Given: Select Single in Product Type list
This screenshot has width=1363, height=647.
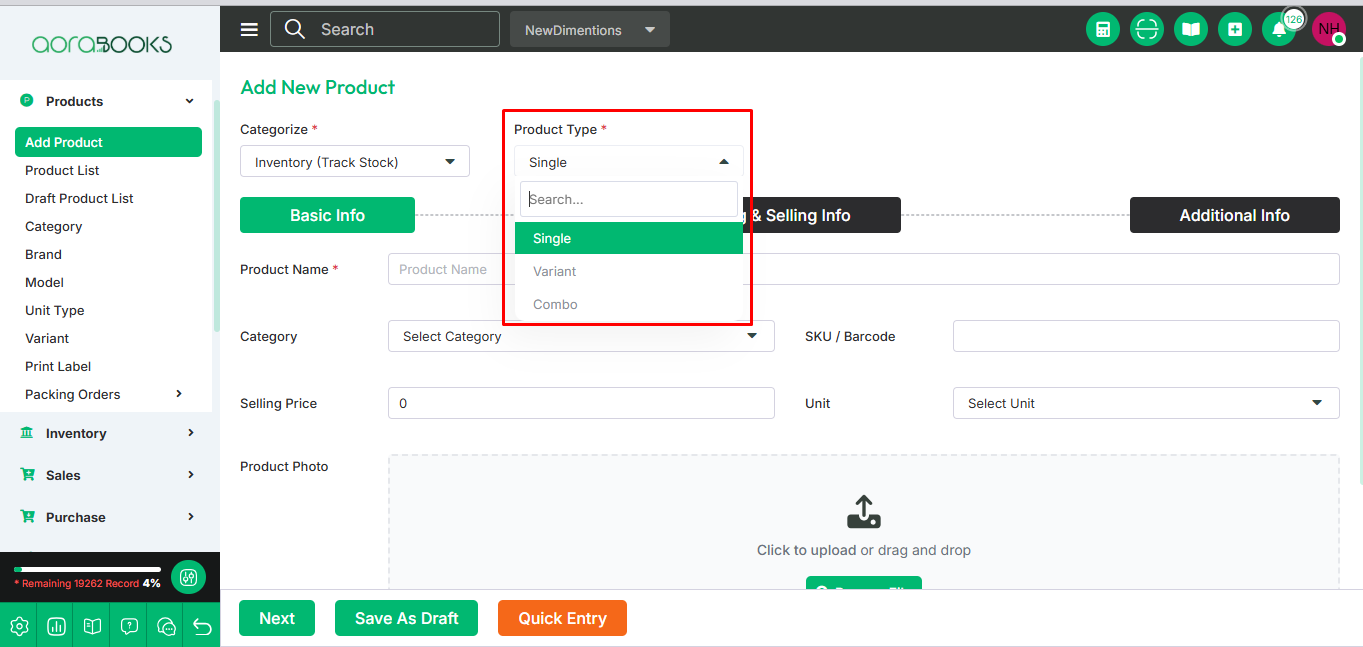Looking at the screenshot, I should [629, 238].
